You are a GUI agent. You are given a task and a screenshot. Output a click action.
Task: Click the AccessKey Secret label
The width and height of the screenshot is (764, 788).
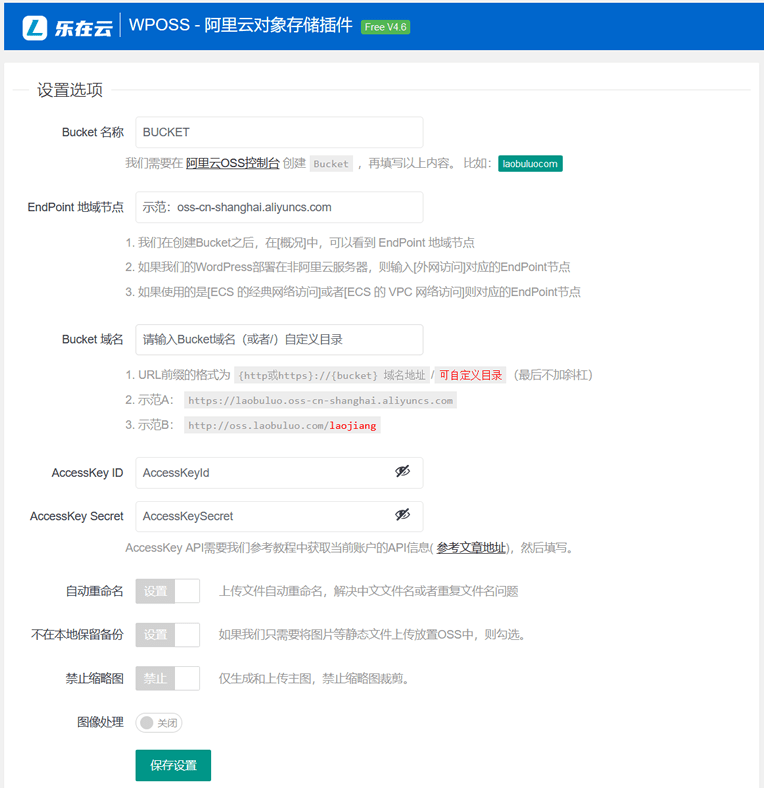[x=76, y=516]
